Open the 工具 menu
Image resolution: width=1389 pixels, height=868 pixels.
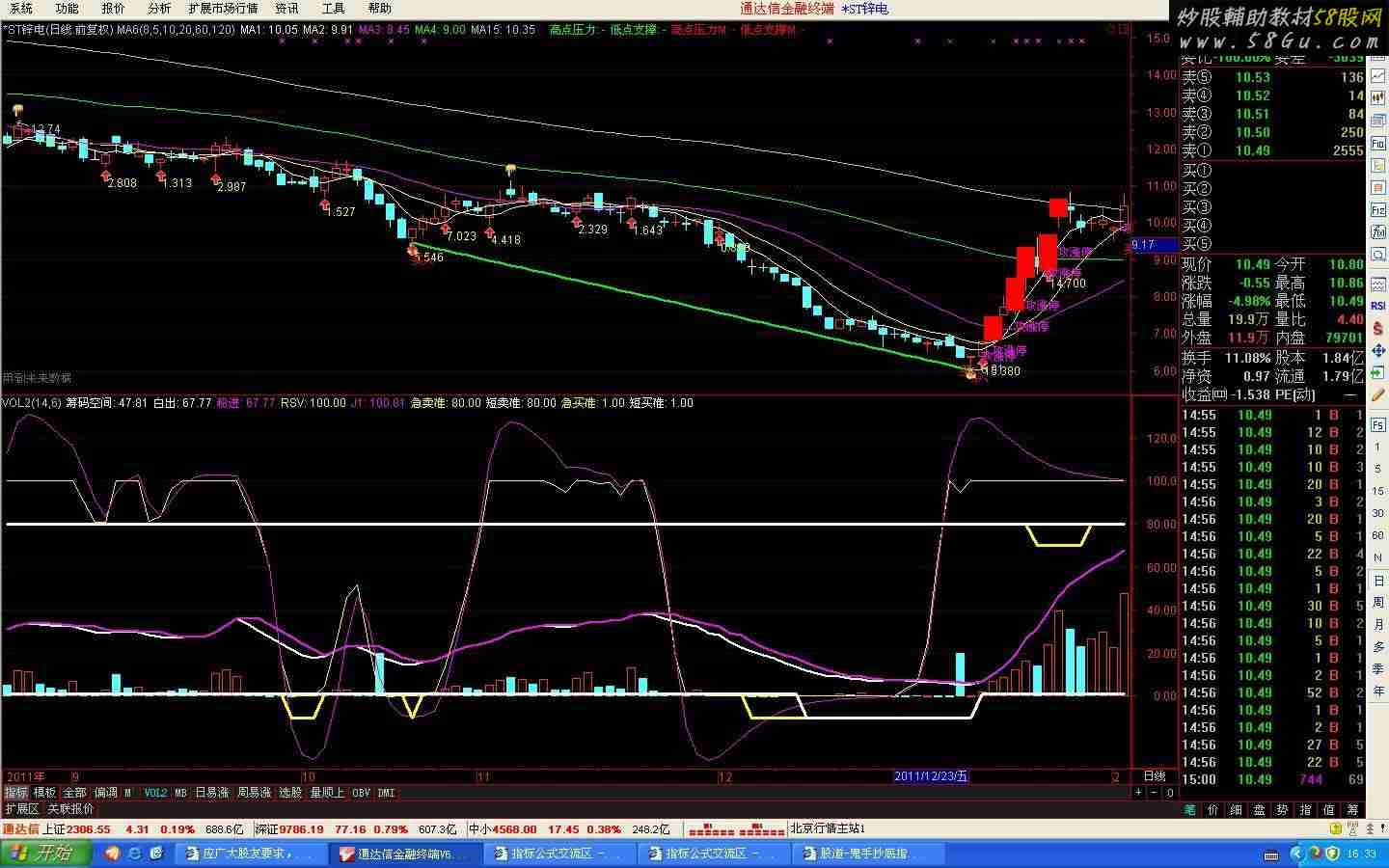(333, 8)
